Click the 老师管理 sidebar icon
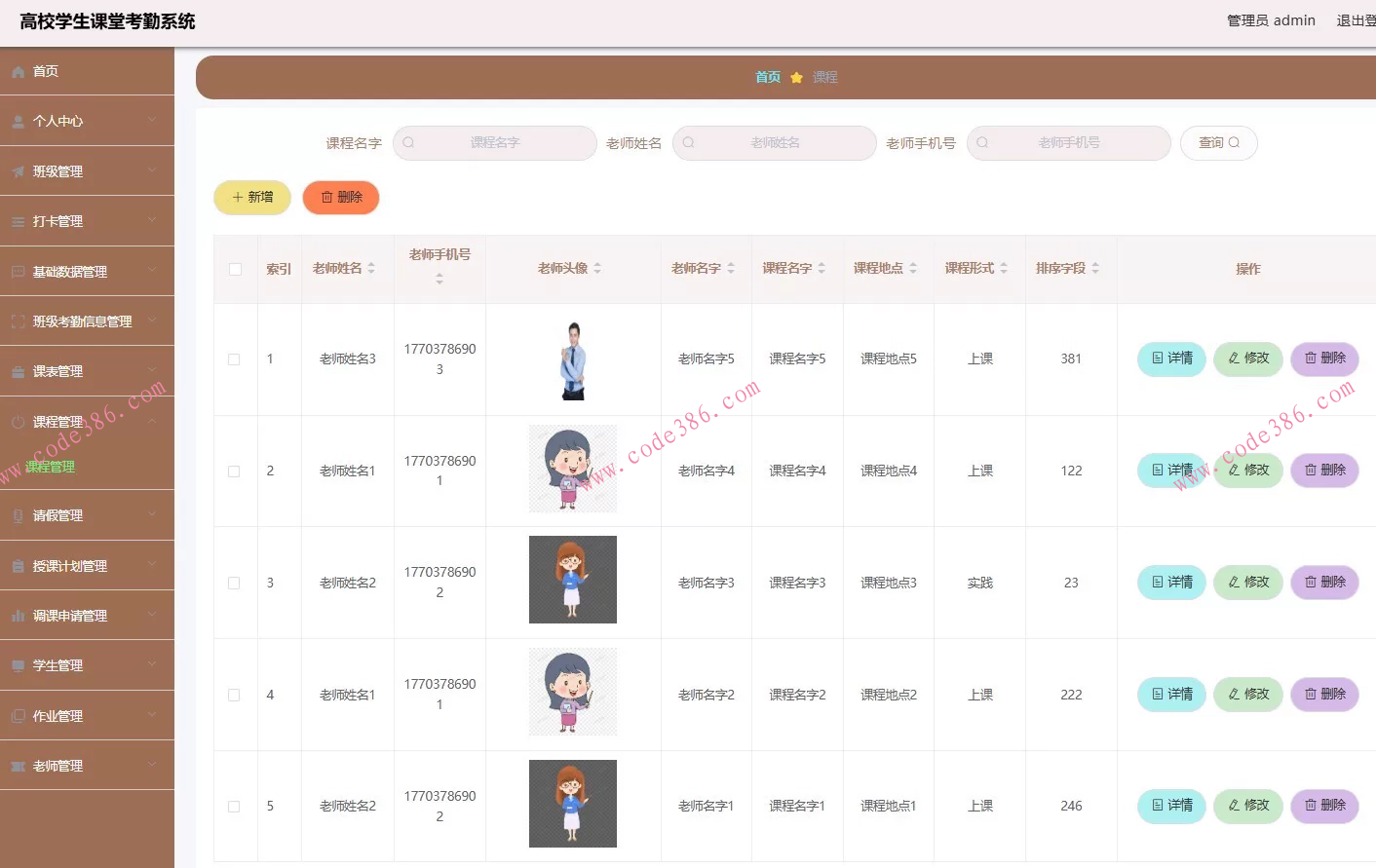 tap(18, 765)
